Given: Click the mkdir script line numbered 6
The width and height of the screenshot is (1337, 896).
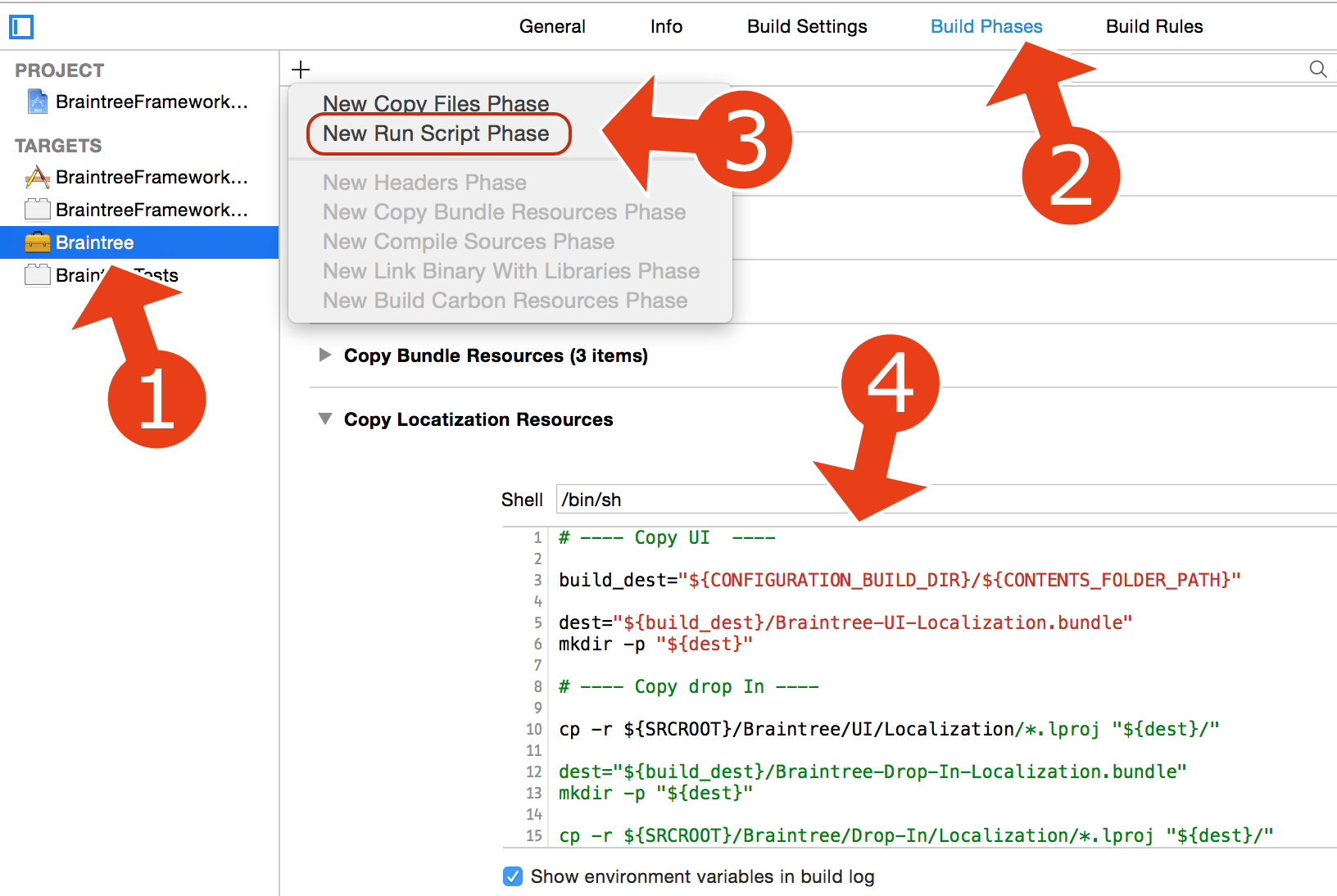Looking at the screenshot, I should coord(655,644).
